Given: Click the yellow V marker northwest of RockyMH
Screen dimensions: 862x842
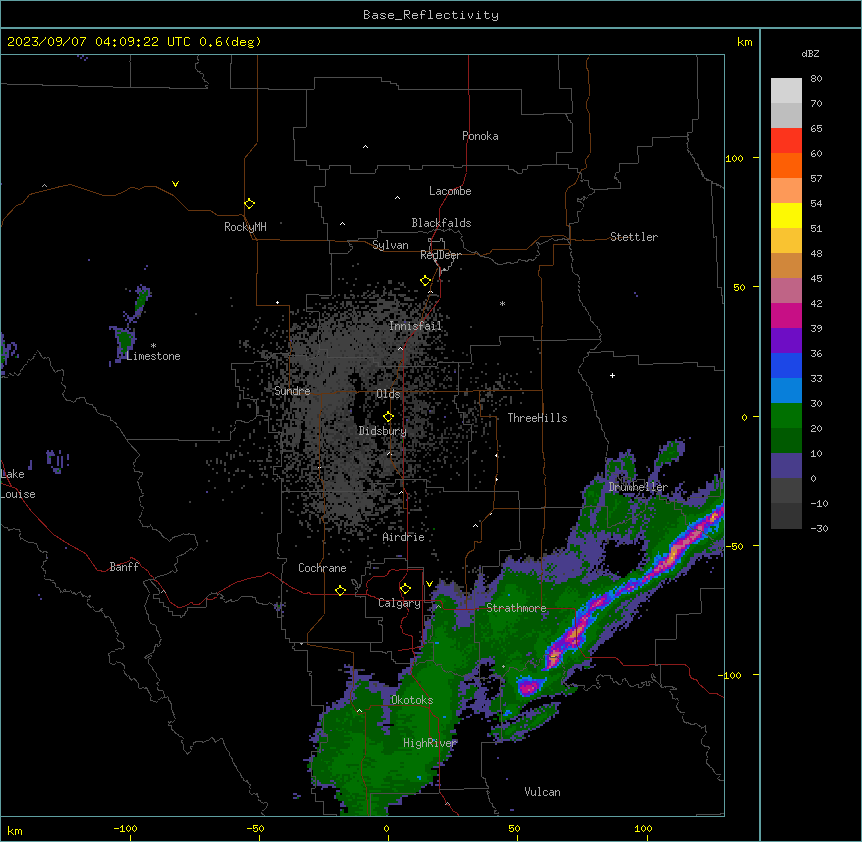Looking at the screenshot, I should [x=175, y=184].
